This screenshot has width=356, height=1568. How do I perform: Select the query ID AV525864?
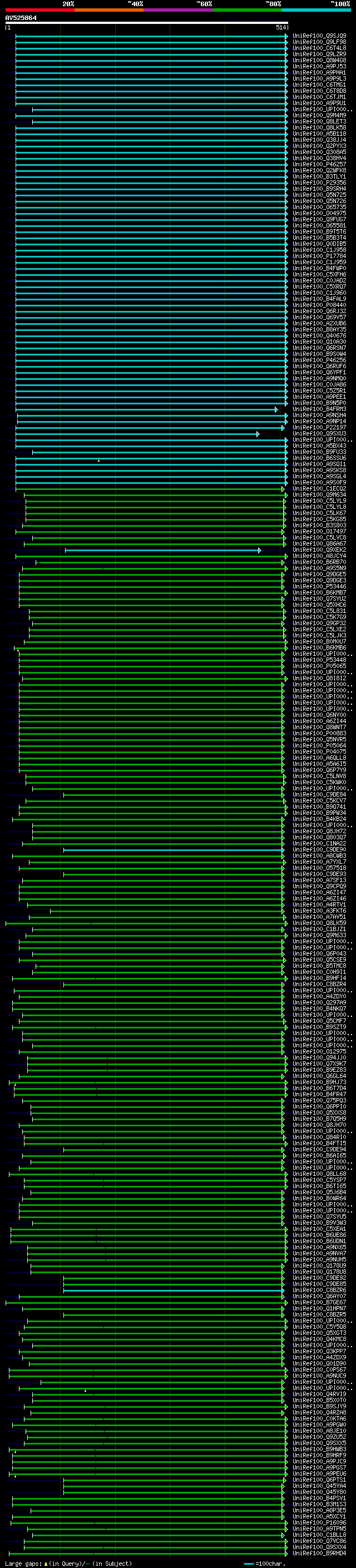pos(21,18)
